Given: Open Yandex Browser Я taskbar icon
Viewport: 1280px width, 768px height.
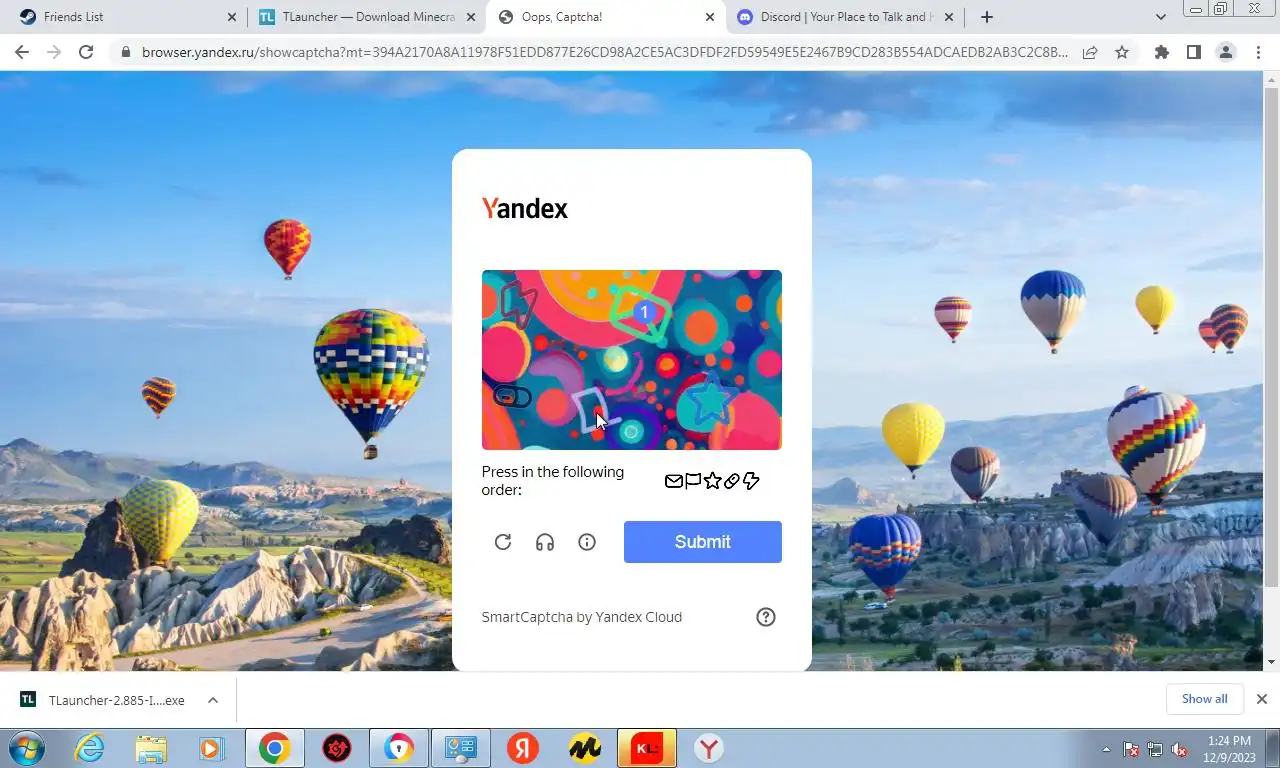Looking at the screenshot, I should [x=523, y=748].
